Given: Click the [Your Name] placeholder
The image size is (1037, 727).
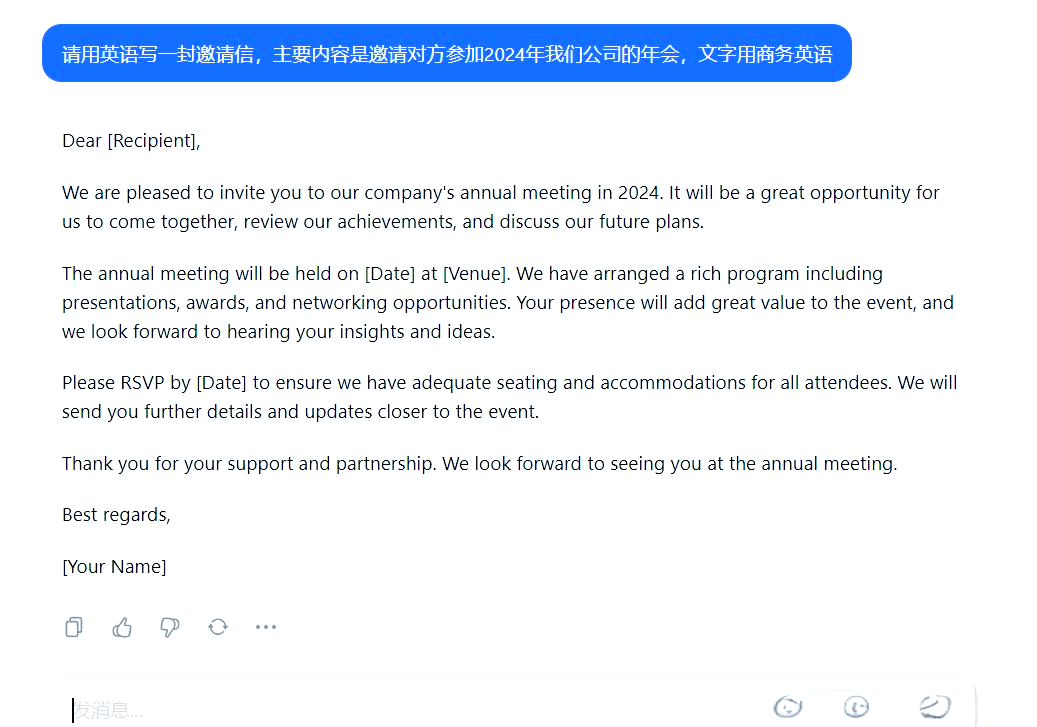Looking at the screenshot, I should (114, 567).
